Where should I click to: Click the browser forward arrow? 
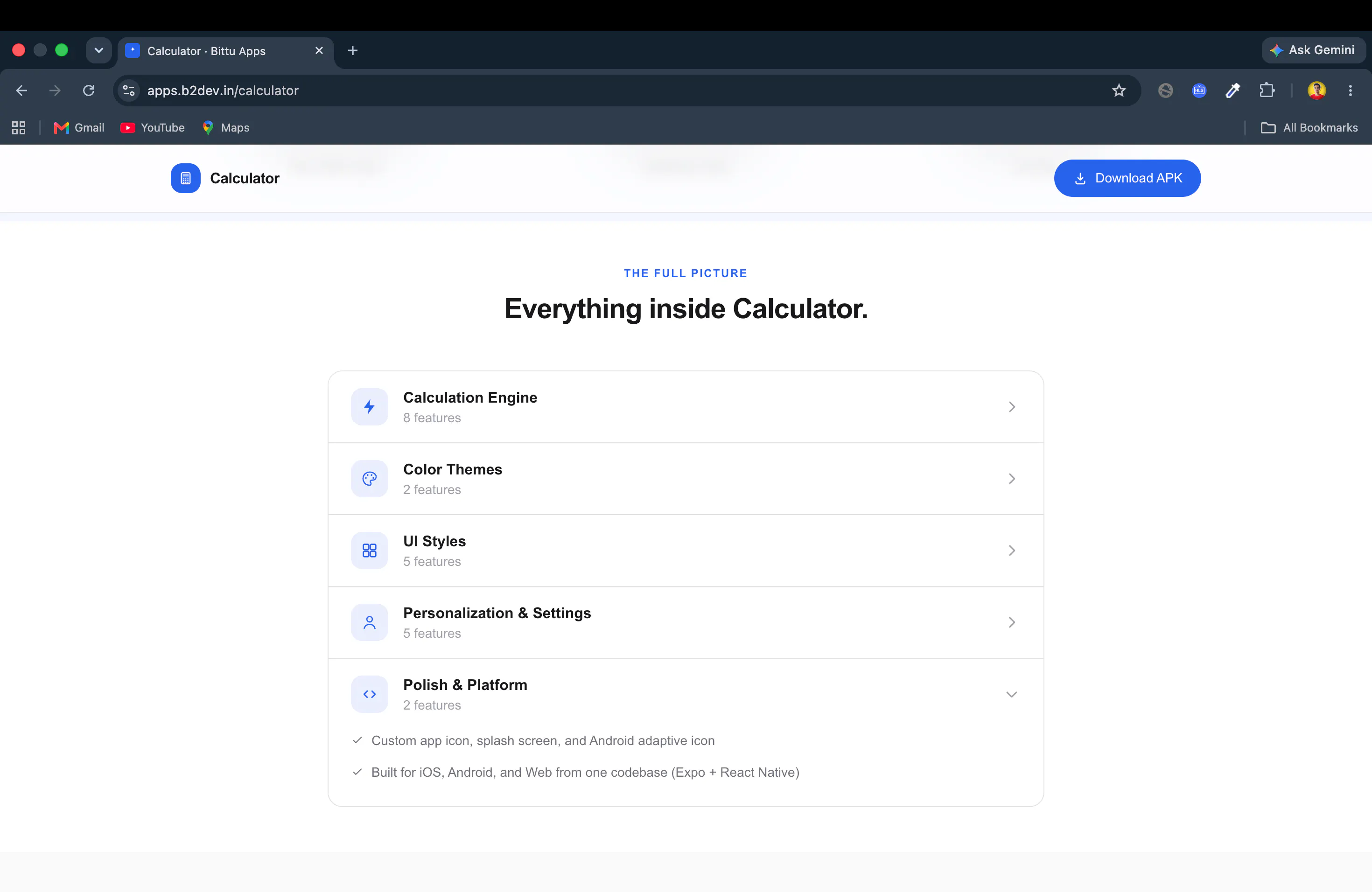(55, 91)
